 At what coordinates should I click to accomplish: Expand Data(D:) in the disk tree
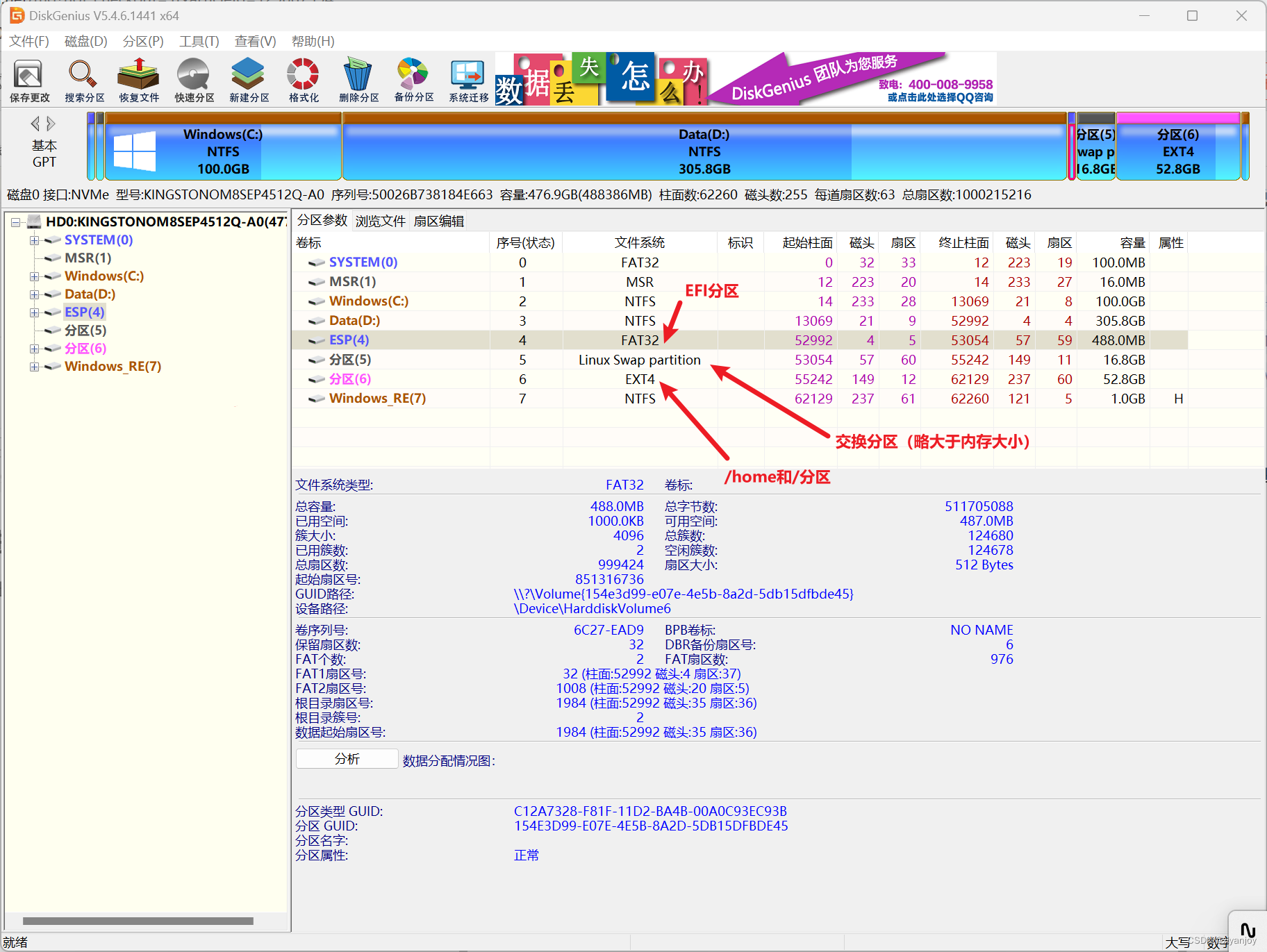tap(33, 294)
